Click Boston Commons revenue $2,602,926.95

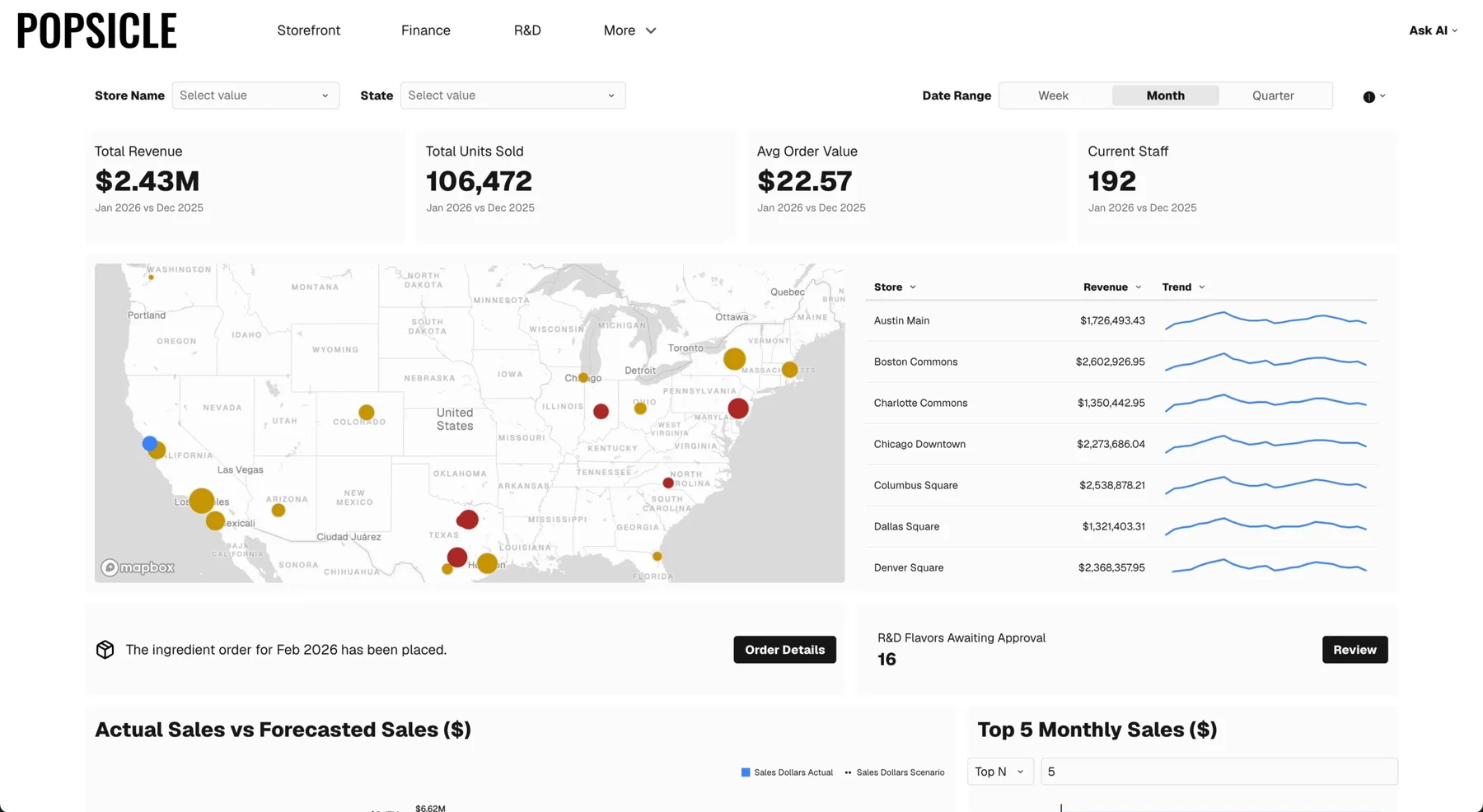click(1110, 362)
